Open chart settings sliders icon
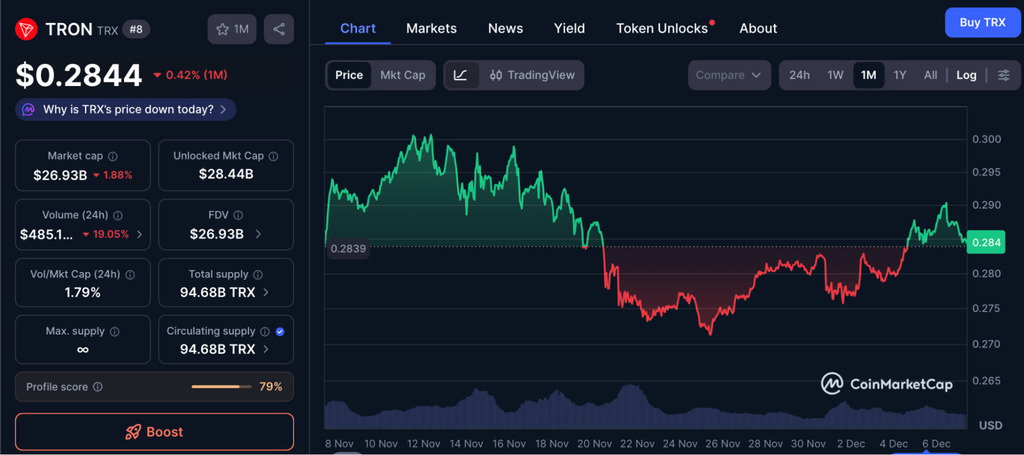 click(x=1004, y=75)
